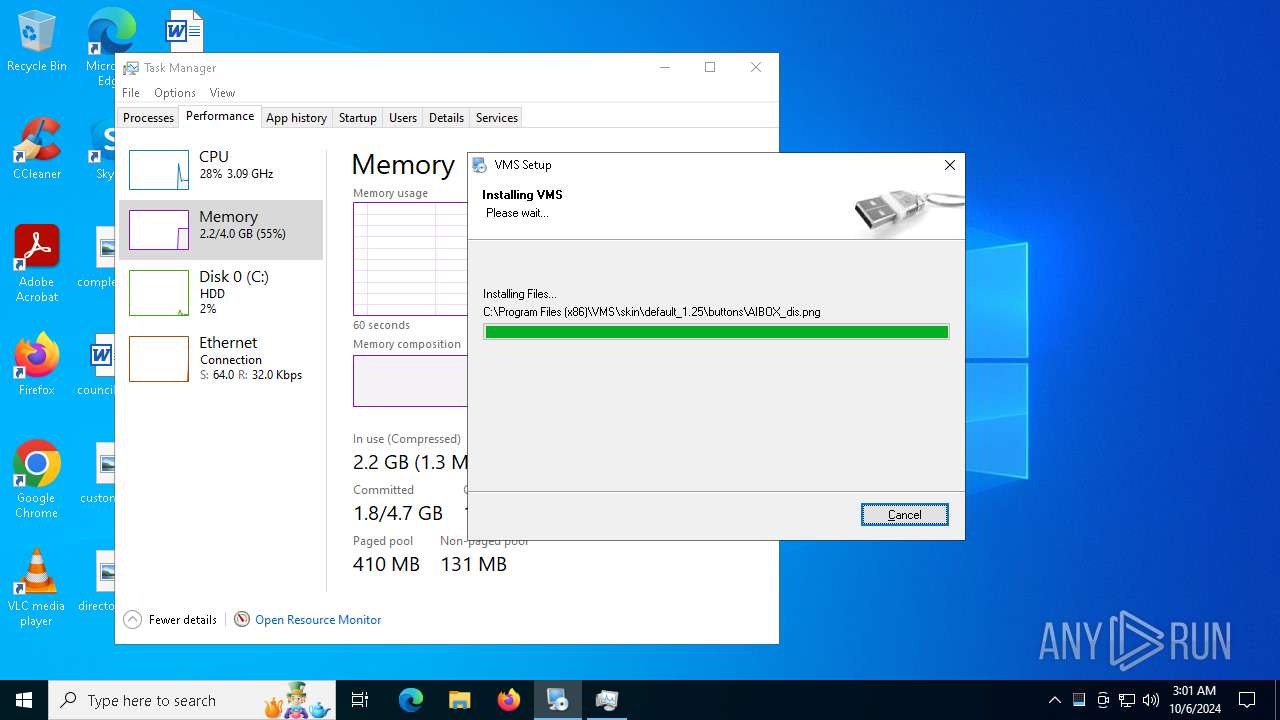
Task: Click the Open Resource Monitor icon
Action: tap(242, 620)
